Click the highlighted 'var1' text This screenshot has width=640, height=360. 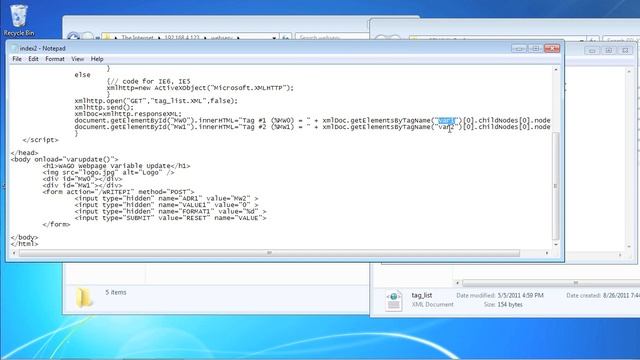446,120
